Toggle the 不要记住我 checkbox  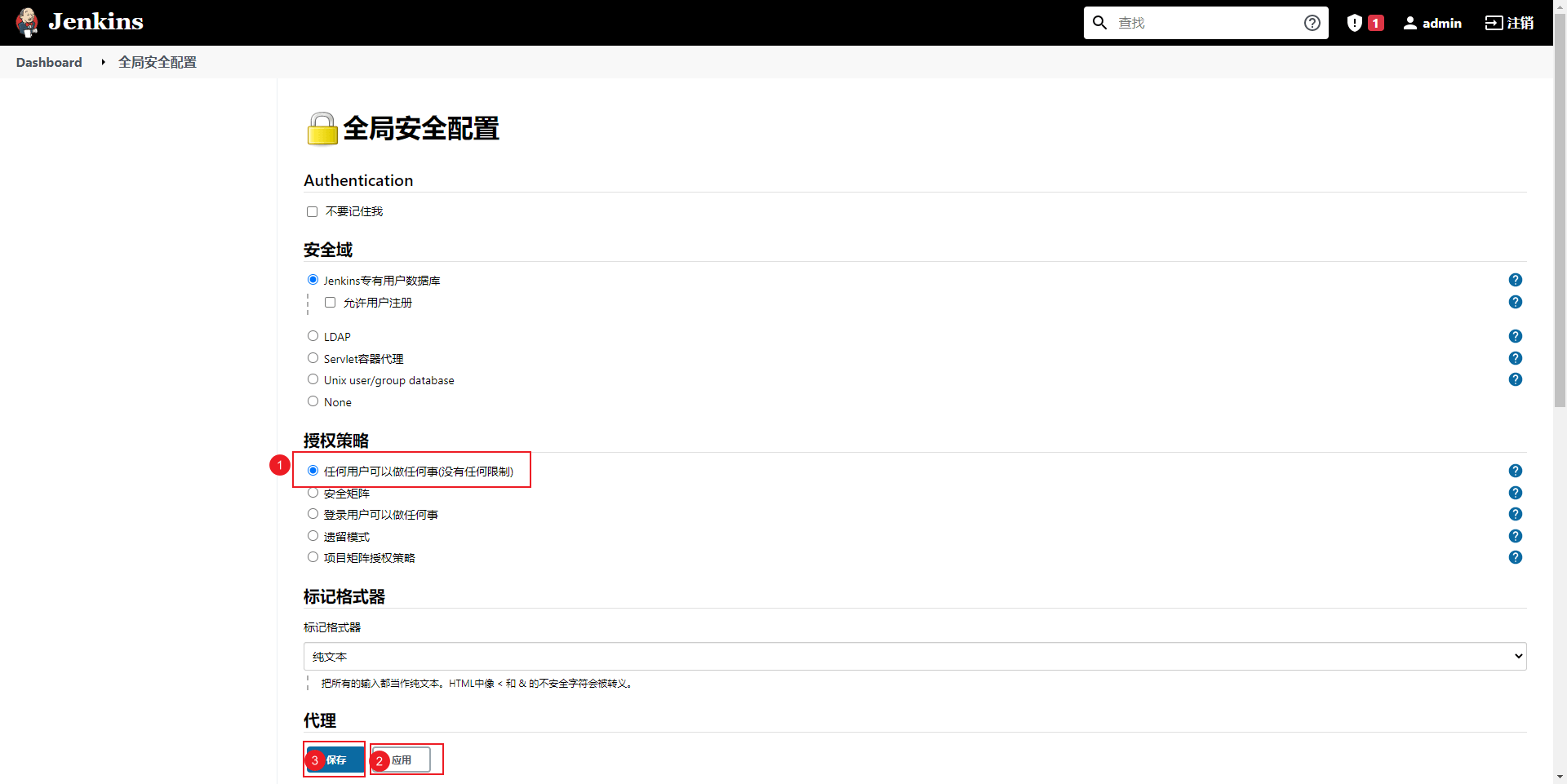(312, 211)
